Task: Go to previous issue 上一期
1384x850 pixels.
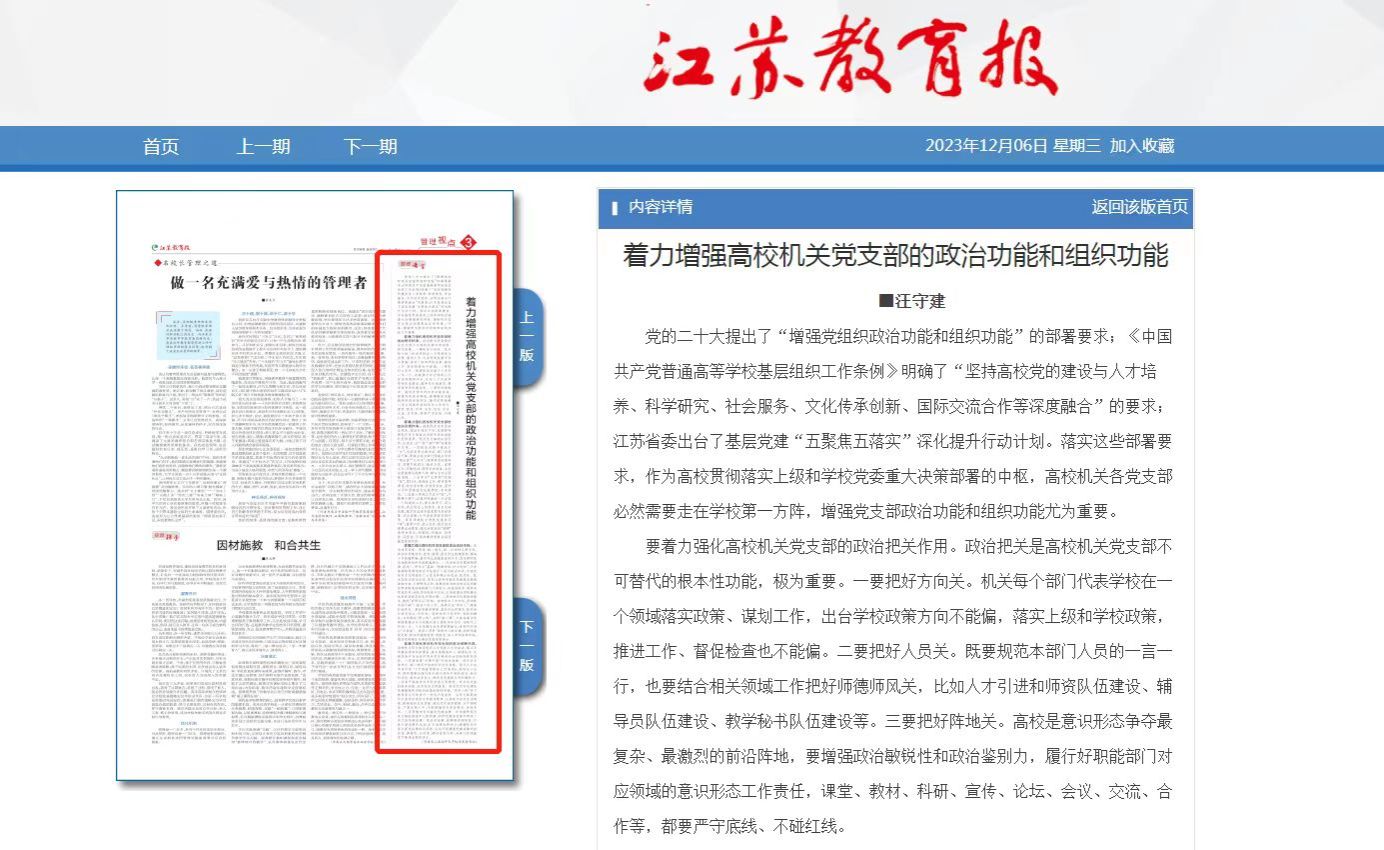Action: click(263, 147)
